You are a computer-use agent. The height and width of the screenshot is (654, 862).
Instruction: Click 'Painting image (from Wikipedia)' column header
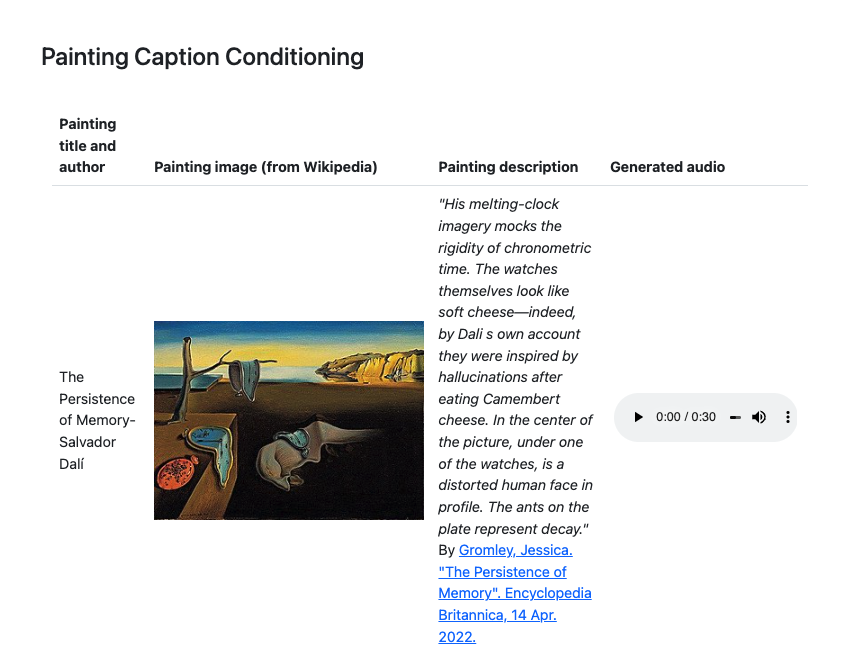[x=265, y=167]
